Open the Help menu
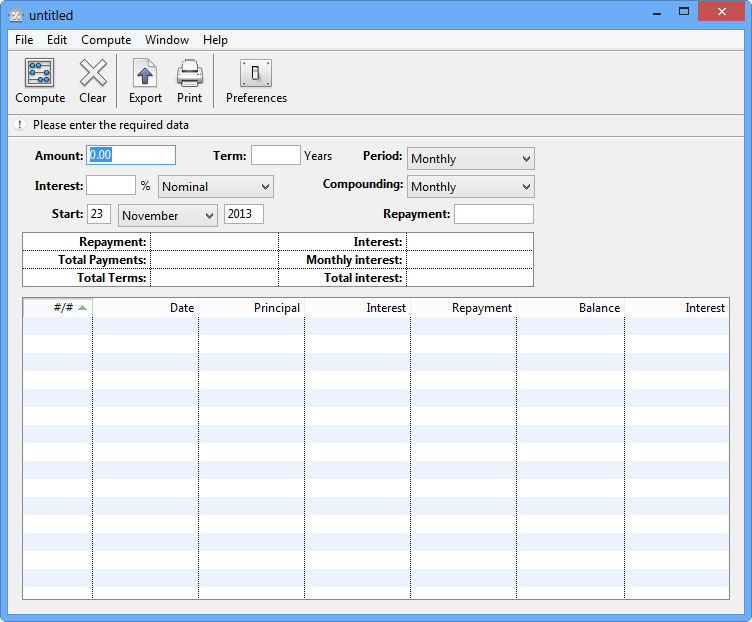The image size is (752, 622). (x=215, y=40)
